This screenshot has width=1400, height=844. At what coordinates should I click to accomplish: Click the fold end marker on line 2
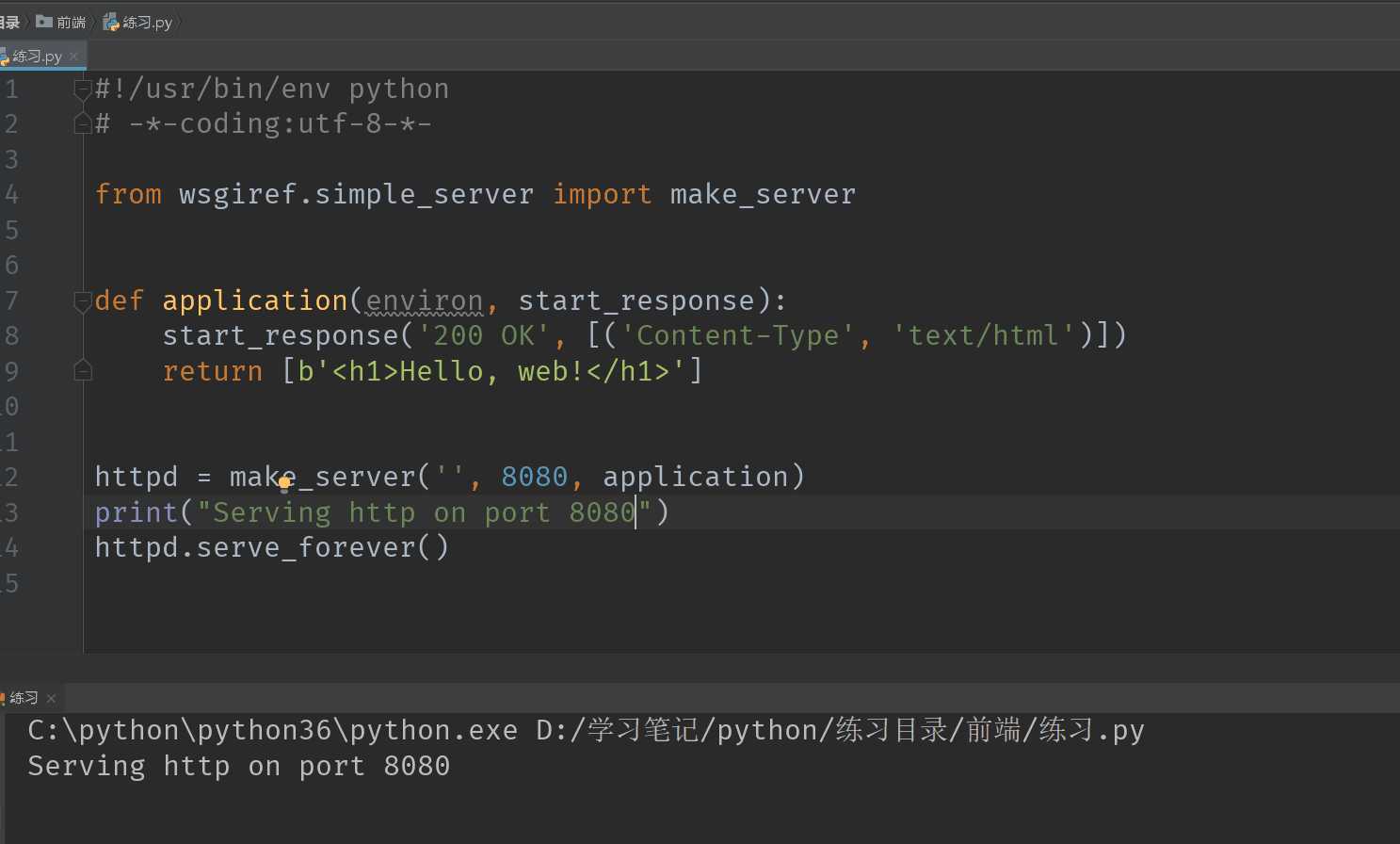pyautogui.click(x=83, y=123)
